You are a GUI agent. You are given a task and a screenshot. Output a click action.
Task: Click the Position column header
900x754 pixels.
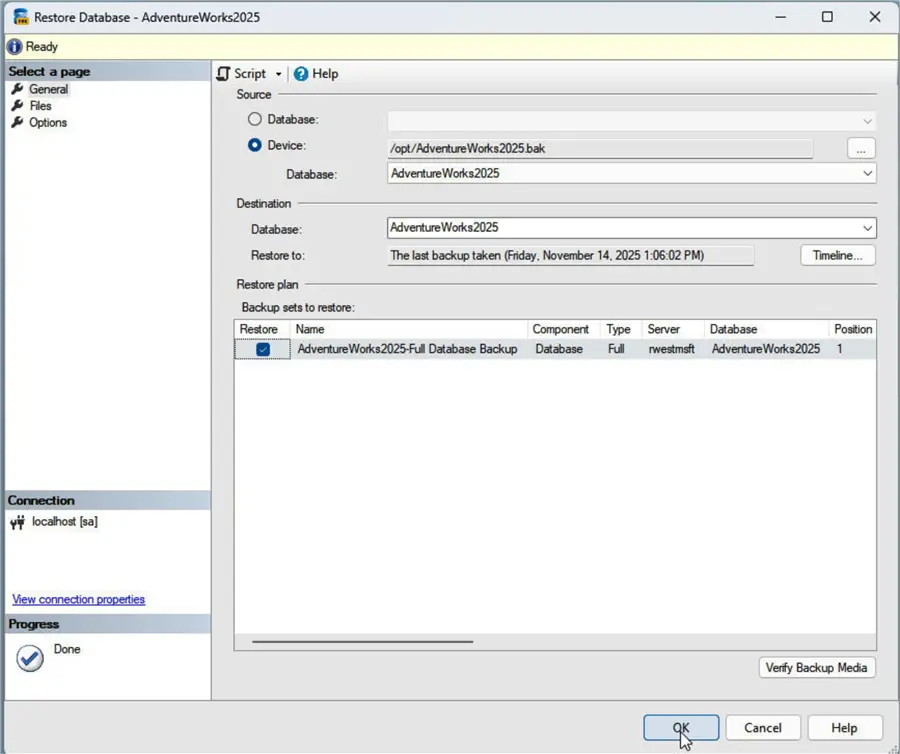[852, 329]
